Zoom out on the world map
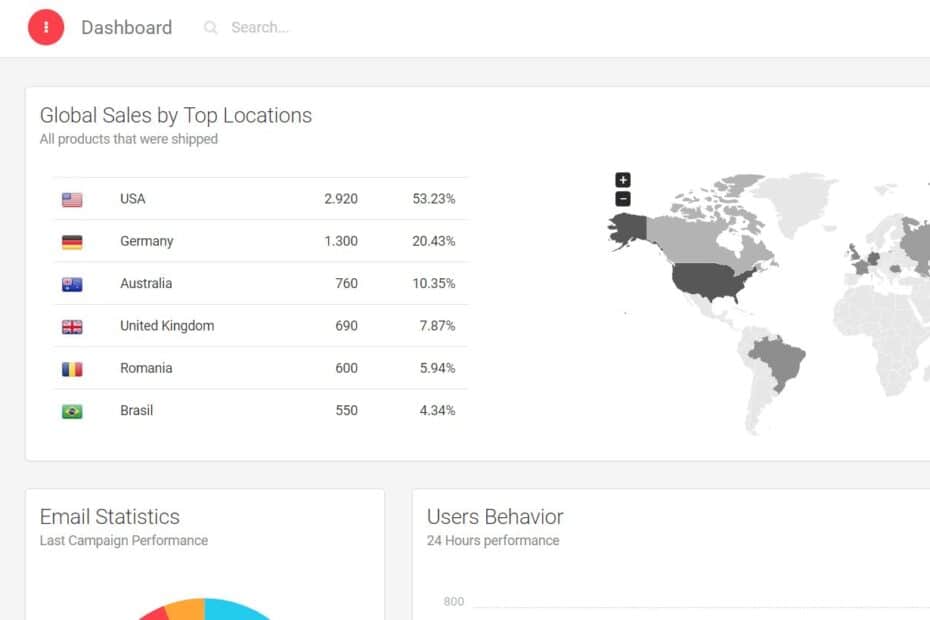This screenshot has width=930, height=620. [x=623, y=199]
